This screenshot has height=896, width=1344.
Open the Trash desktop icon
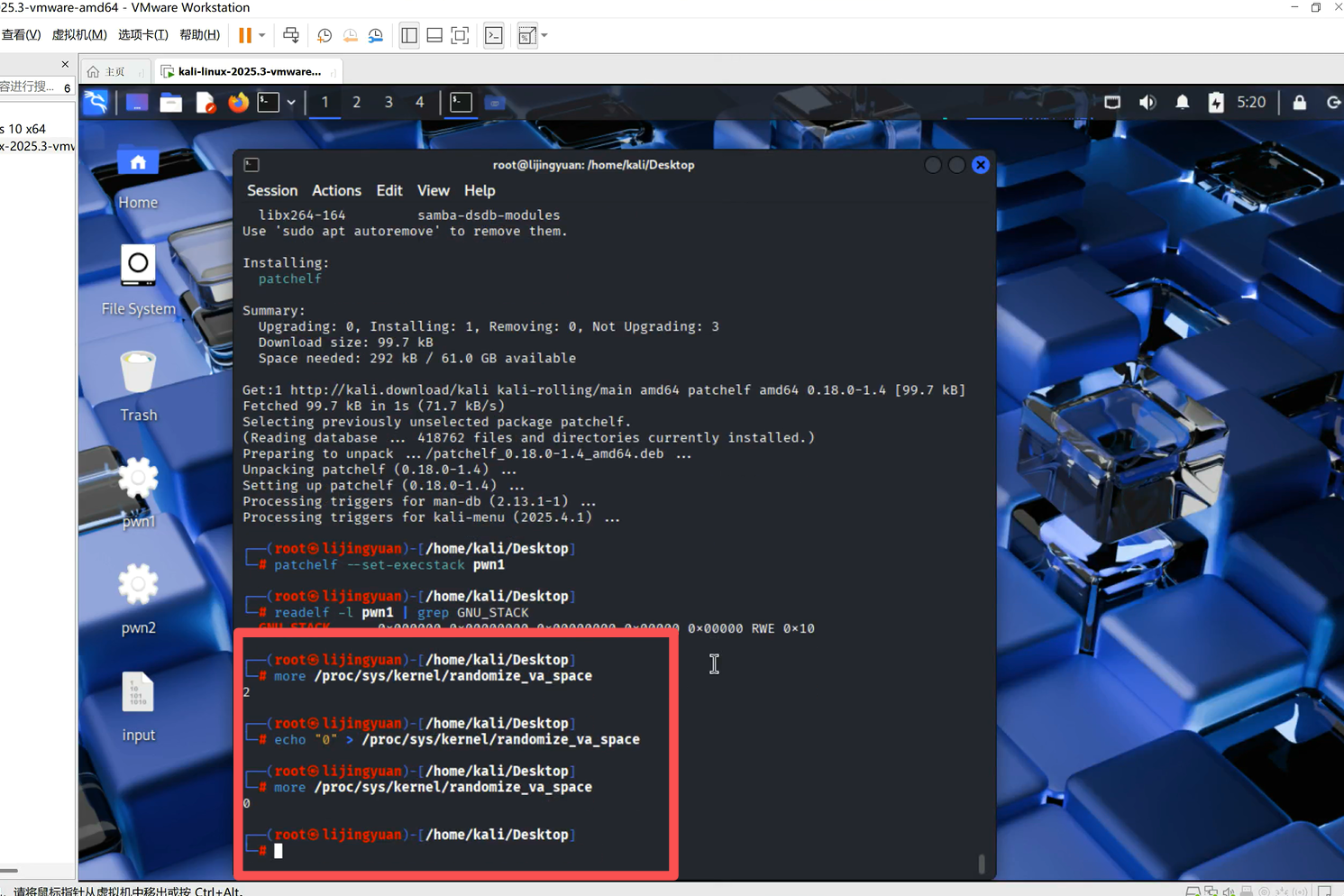coord(138,387)
